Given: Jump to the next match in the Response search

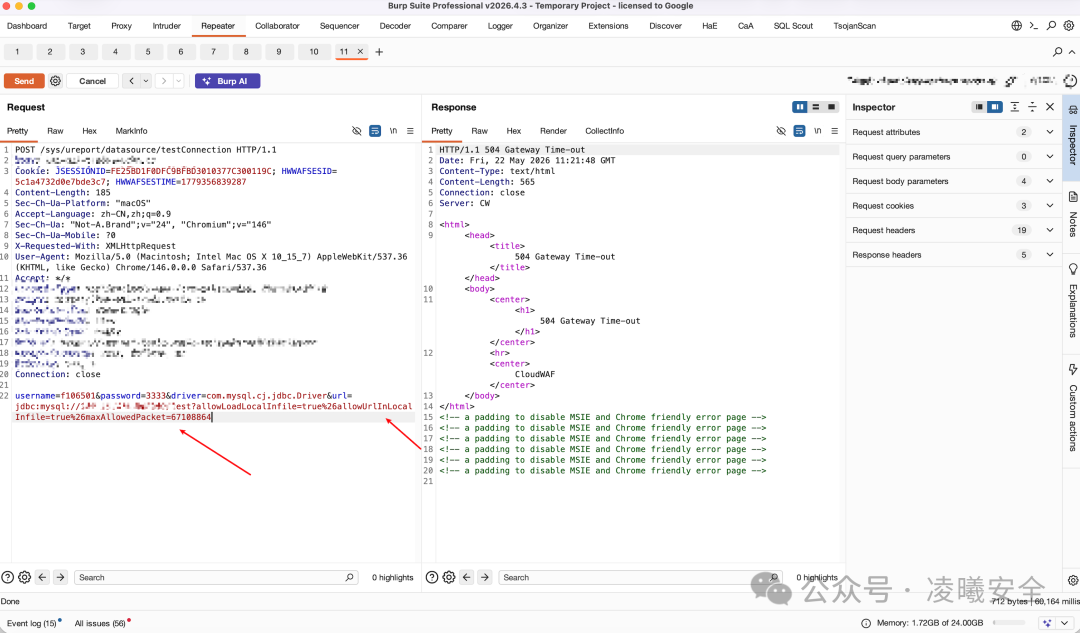Looking at the screenshot, I should coord(485,577).
